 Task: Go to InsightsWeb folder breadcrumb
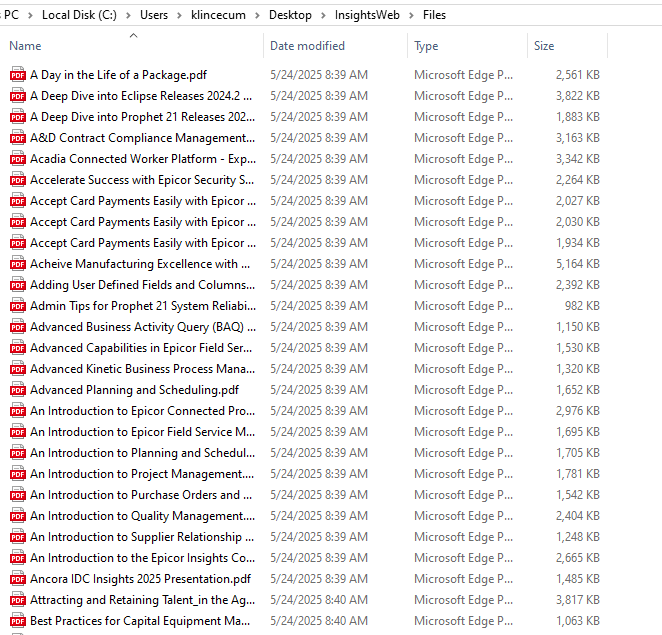coord(367,15)
